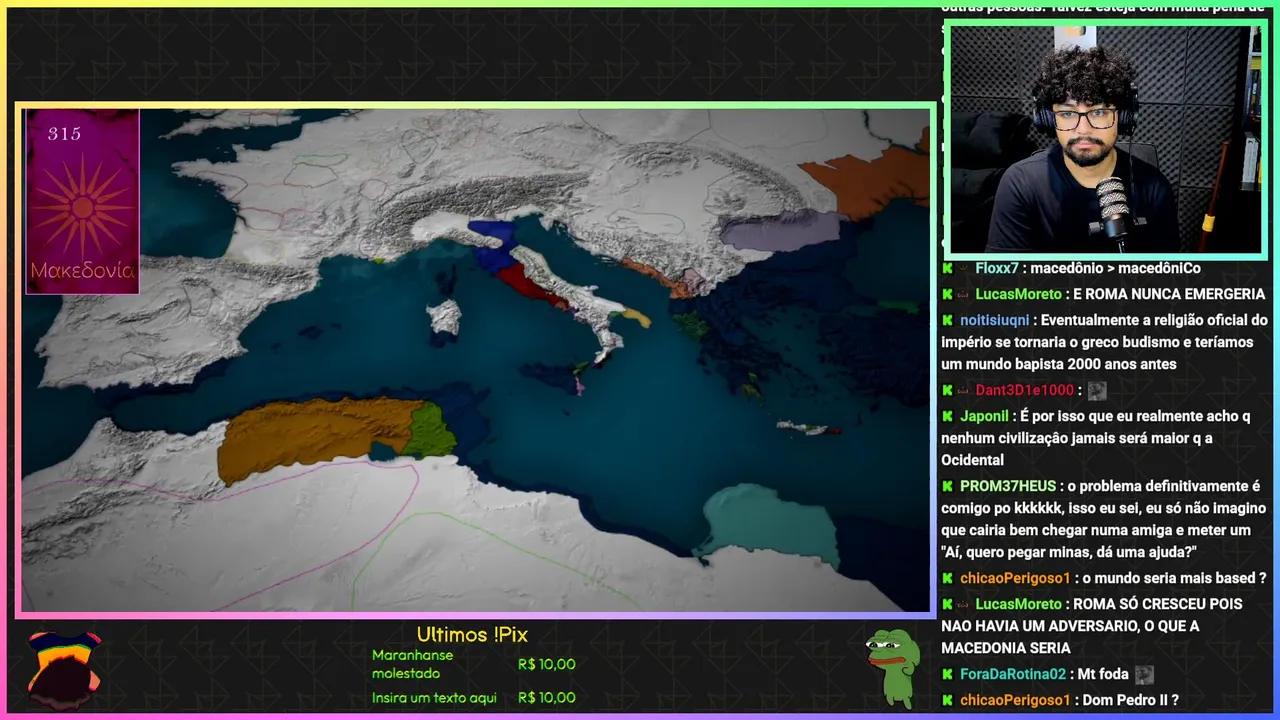Click LucasMoreto on 'ROMA NUNCA EMERGERIA' message
The width and height of the screenshot is (1280, 720).
tap(1019, 294)
